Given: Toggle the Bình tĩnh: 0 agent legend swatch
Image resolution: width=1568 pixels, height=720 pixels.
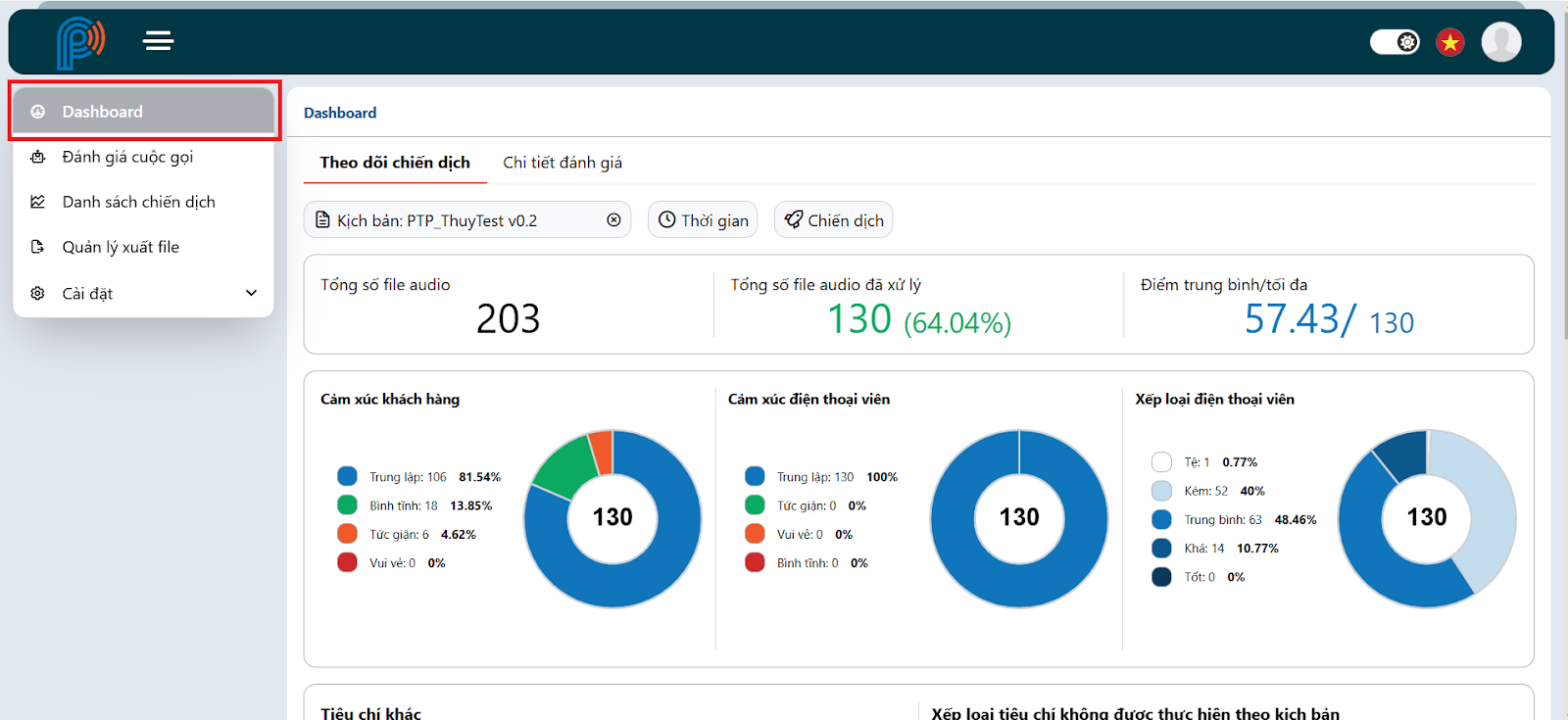Looking at the screenshot, I should (x=755, y=562).
